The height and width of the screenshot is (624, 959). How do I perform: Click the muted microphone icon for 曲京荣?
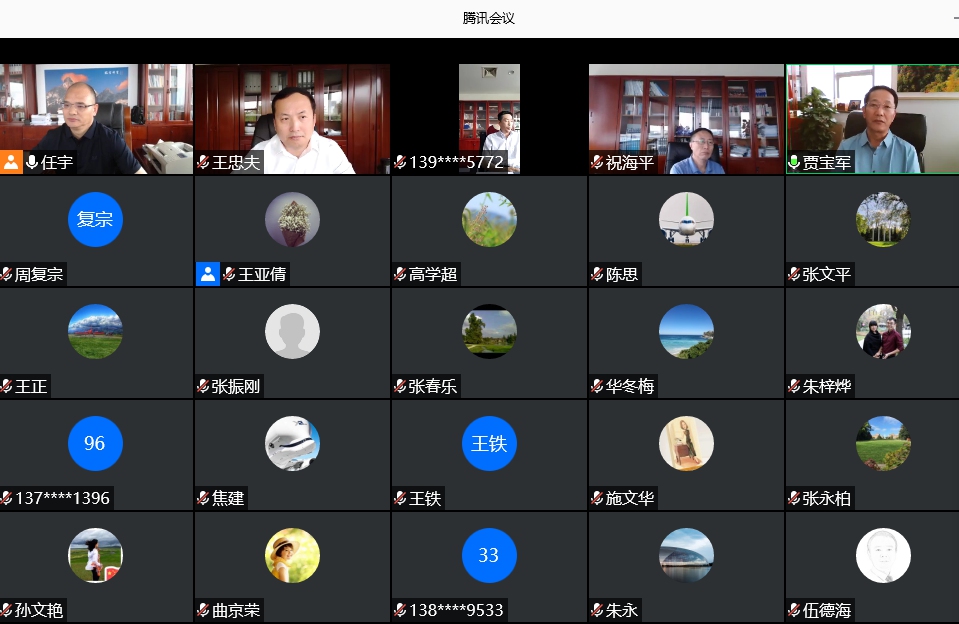pos(204,610)
